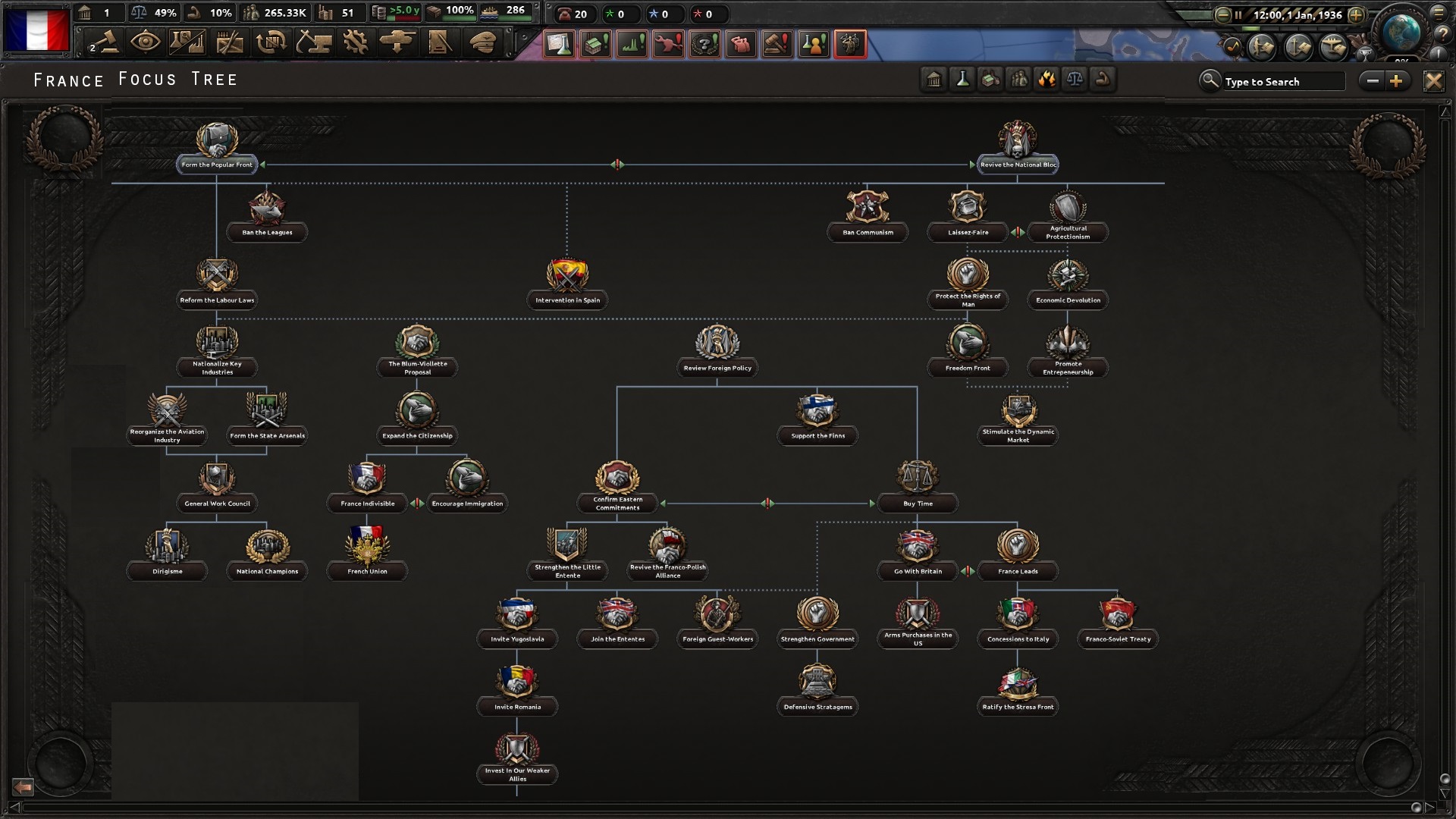
Task: Zoom in focus tree with plus button
Action: click(1396, 81)
